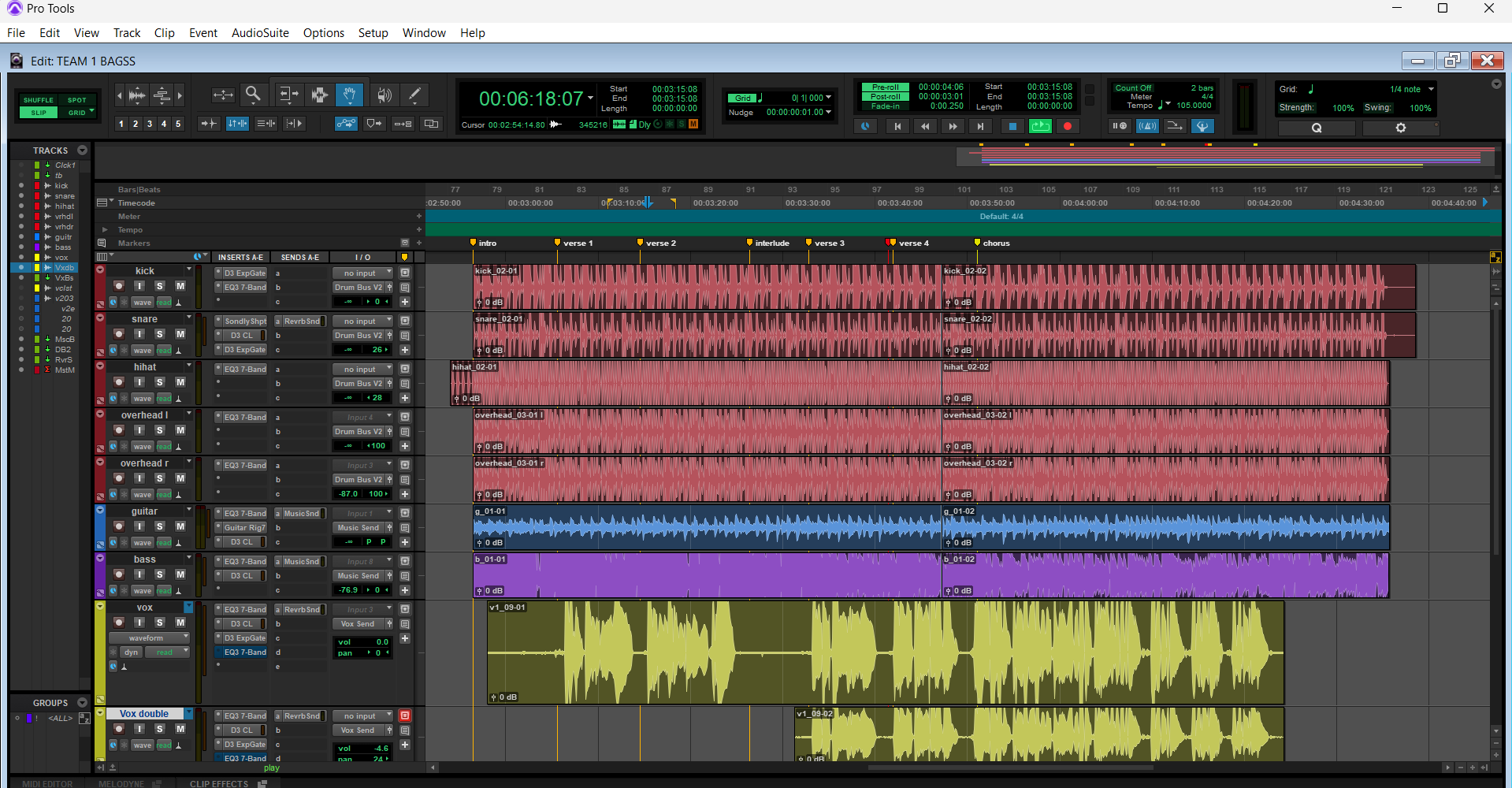1512x788 pixels.
Task: Select the Zoomer magnifier tool
Action: click(x=253, y=95)
